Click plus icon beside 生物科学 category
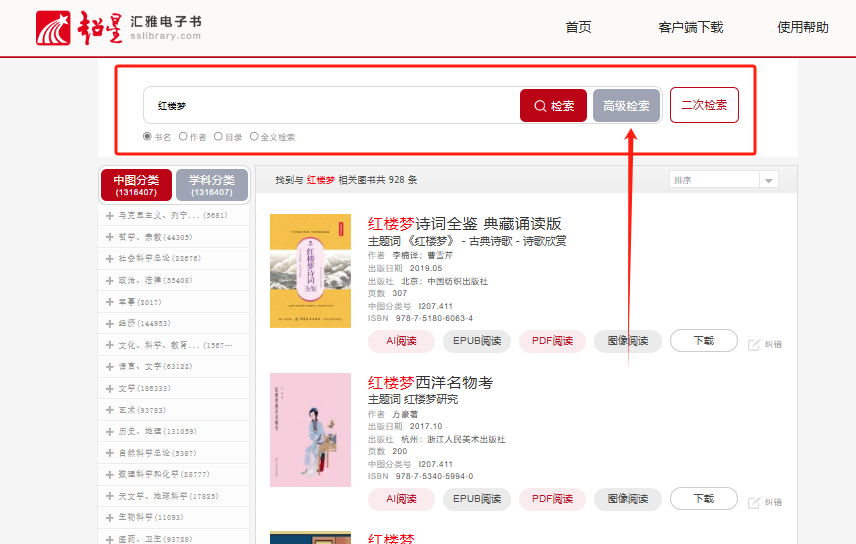This screenshot has width=856, height=544. point(110,517)
